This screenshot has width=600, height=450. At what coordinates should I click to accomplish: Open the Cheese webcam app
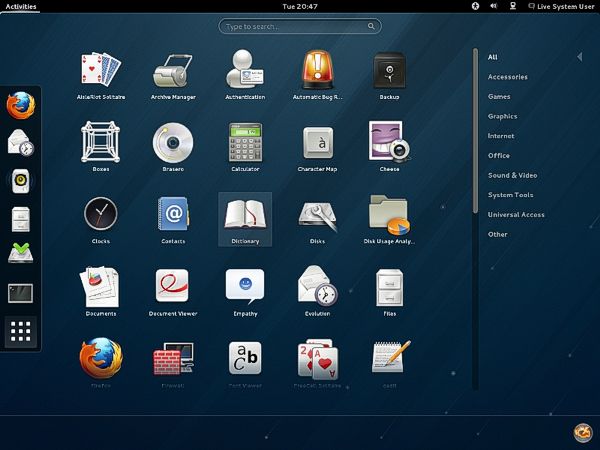pos(390,147)
